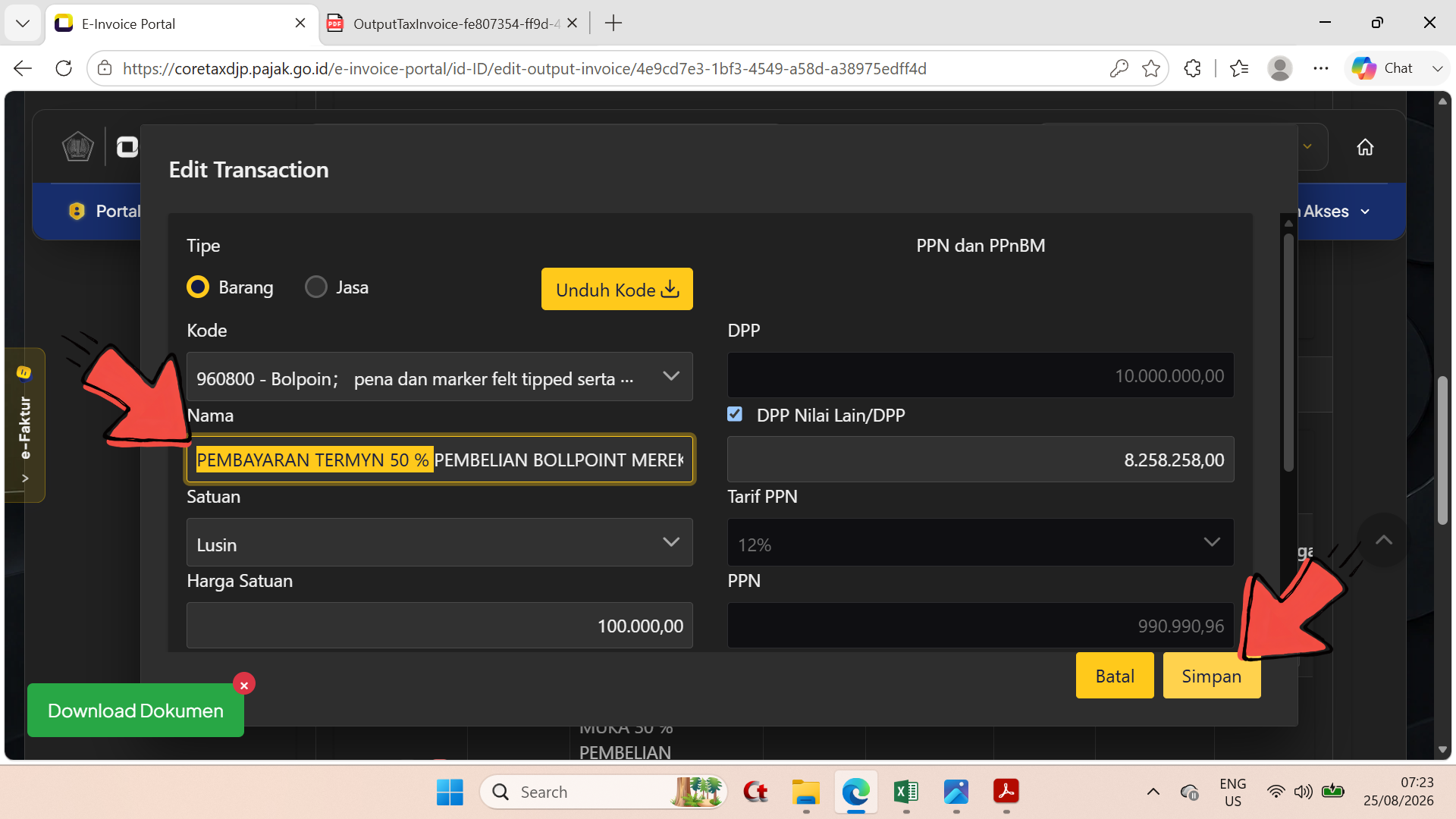Open the volume speaker tray icon
This screenshot has height=819, width=1456.
click(1304, 792)
